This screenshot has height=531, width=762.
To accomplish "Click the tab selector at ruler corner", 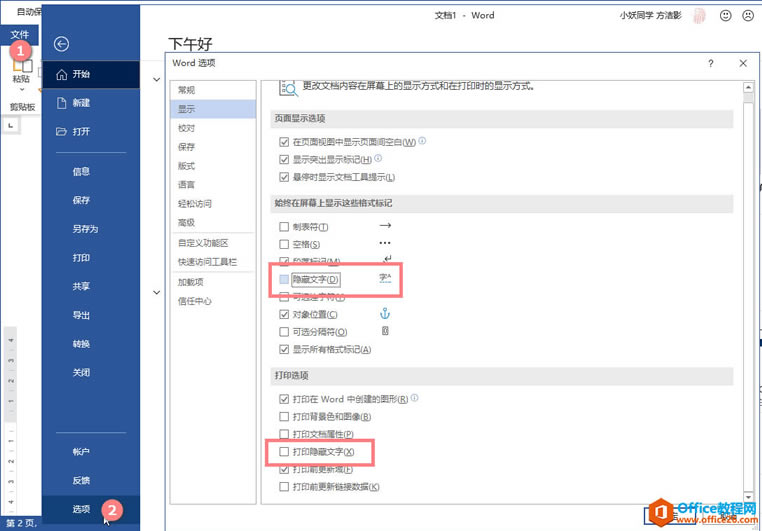I will 11,126.
